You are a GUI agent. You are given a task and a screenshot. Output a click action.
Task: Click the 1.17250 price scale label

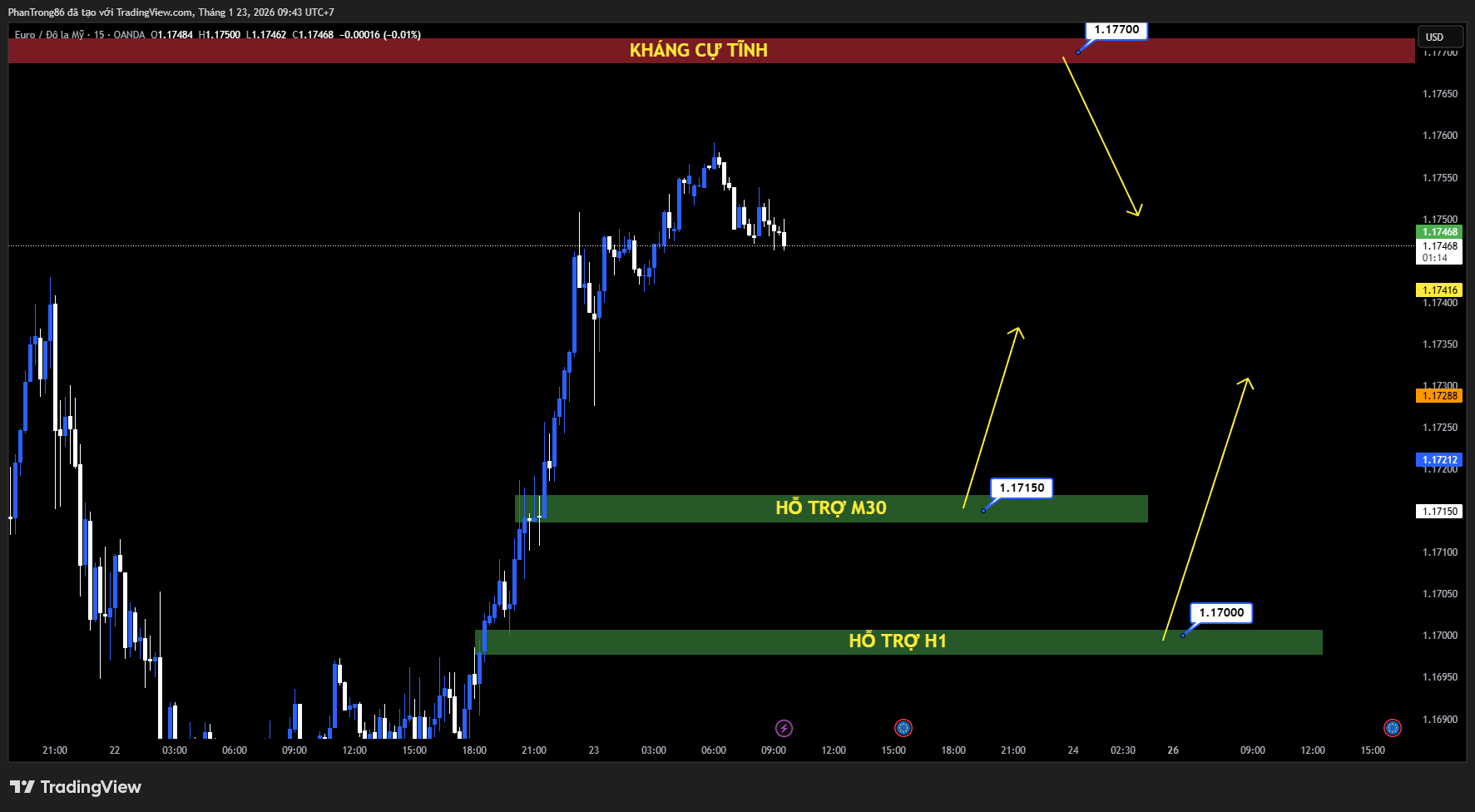pos(1440,428)
